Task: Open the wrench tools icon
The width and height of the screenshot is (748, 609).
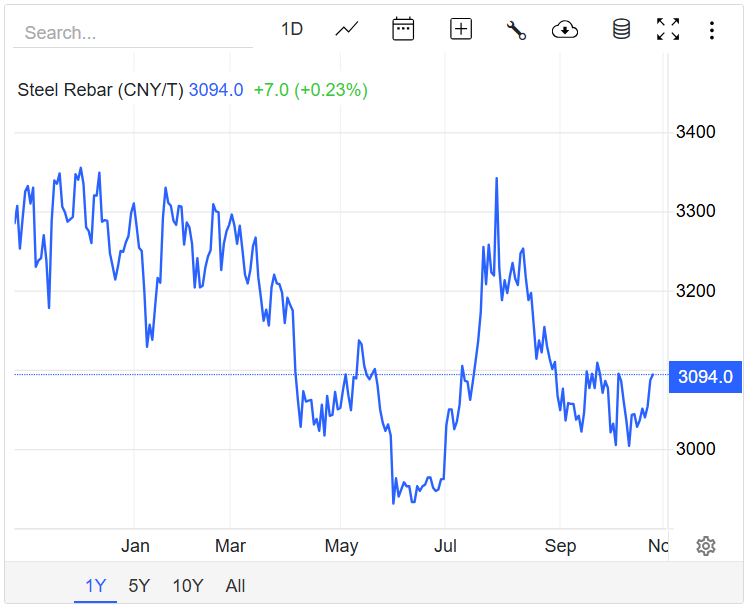Action: click(516, 30)
